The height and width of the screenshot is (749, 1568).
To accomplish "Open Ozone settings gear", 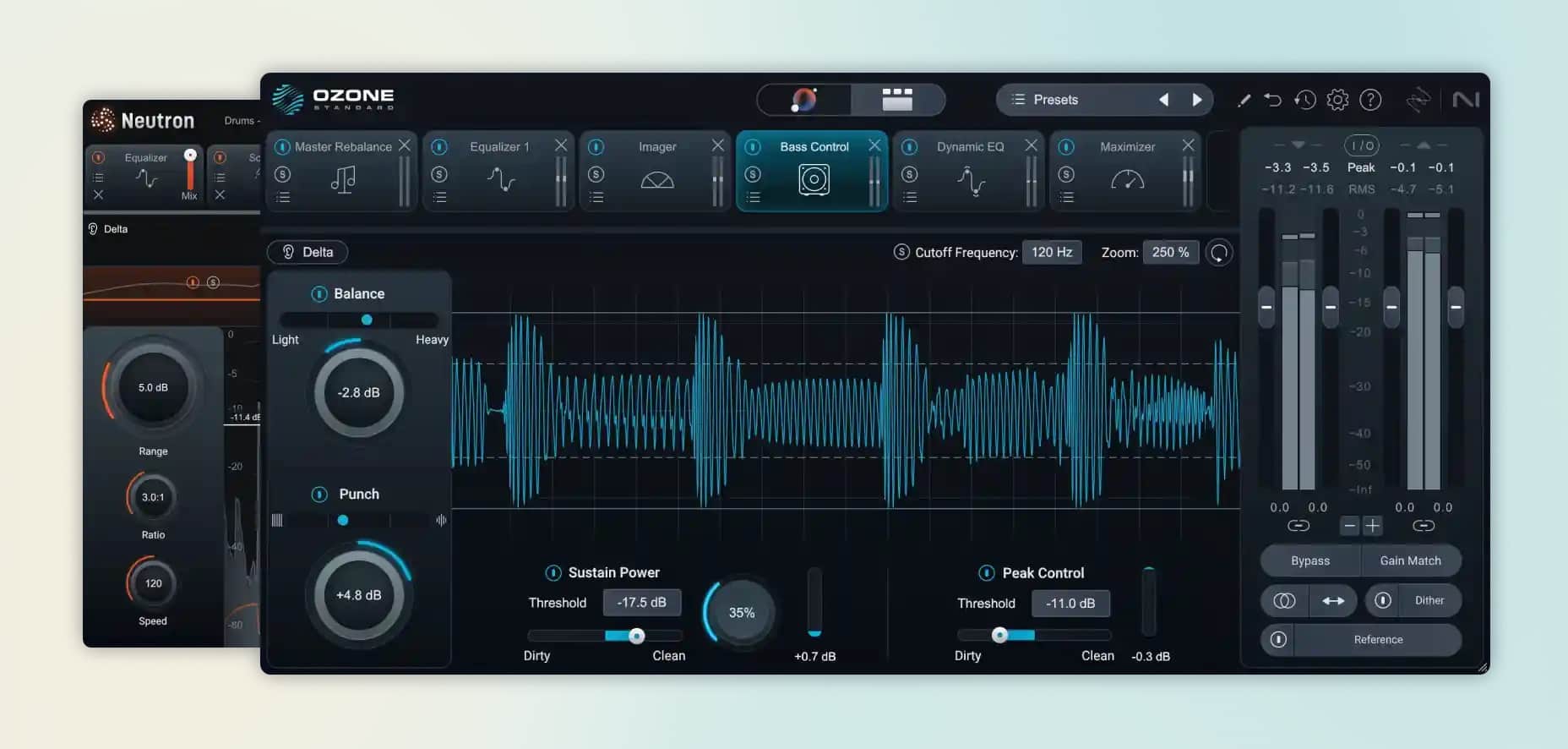I will click(1337, 100).
